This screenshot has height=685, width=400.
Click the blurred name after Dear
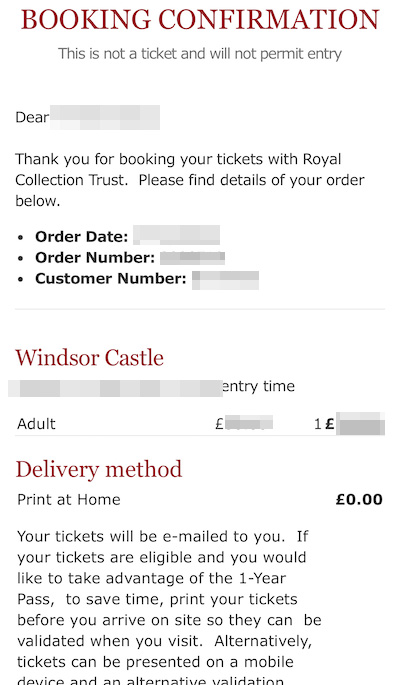point(105,117)
